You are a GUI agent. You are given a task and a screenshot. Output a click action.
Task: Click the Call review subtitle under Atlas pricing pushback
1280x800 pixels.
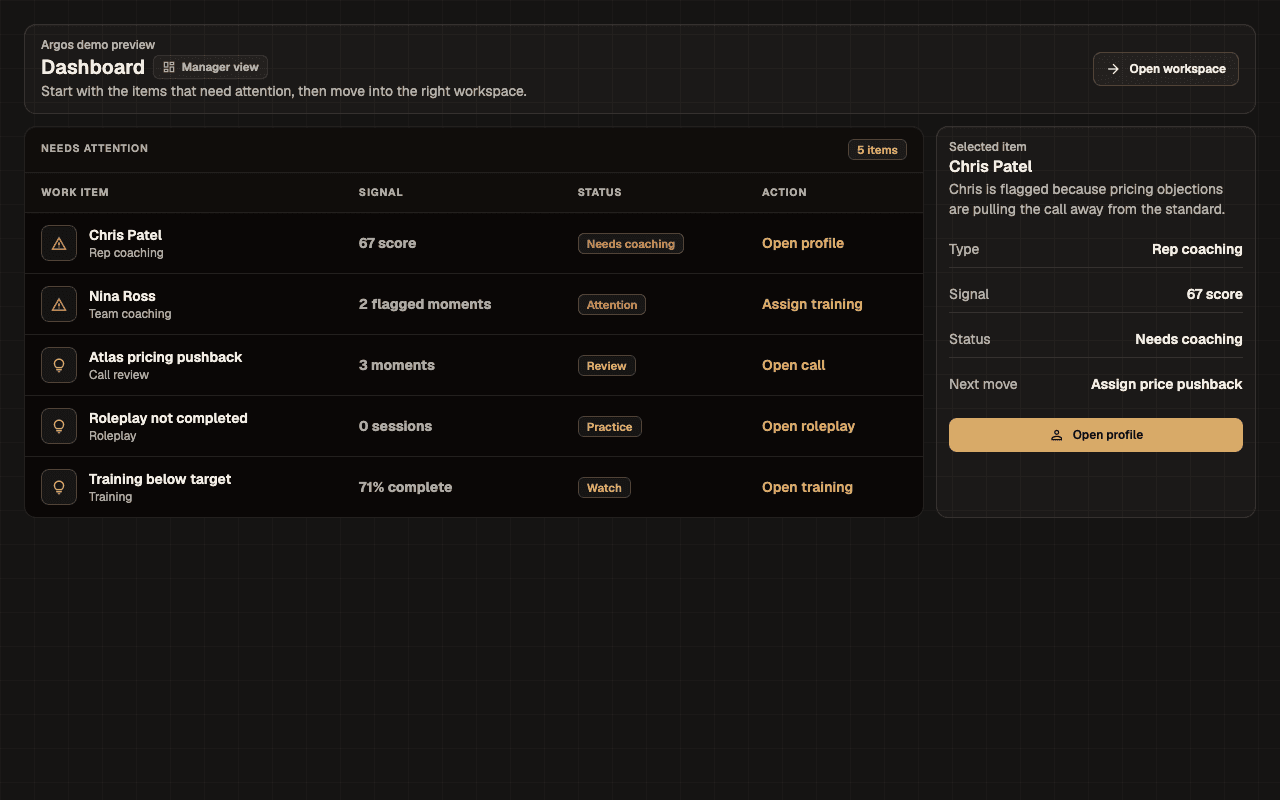[x=119, y=375]
